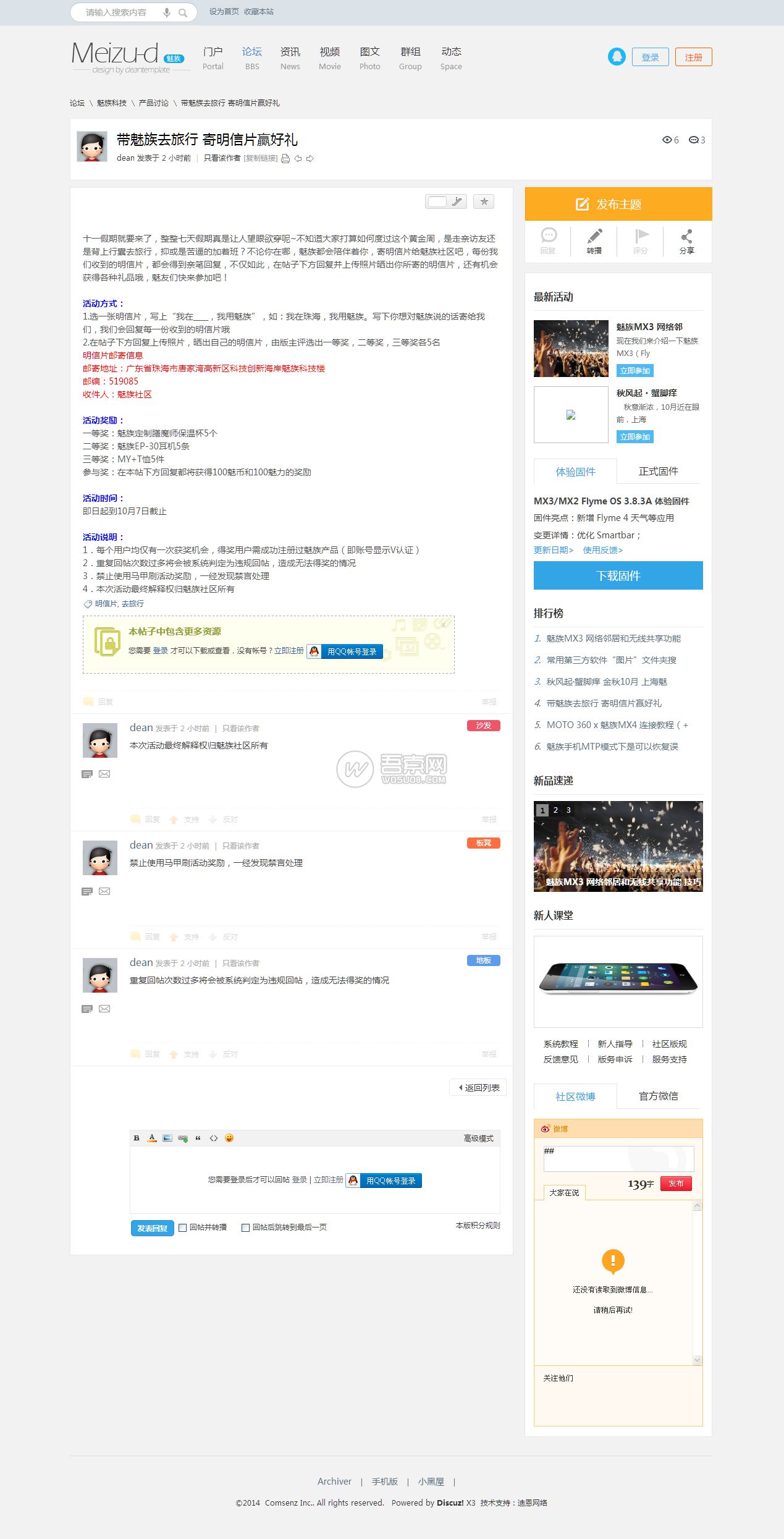Click the star favorite button
The height and width of the screenshot is (1539, 784).
point(484,201)
